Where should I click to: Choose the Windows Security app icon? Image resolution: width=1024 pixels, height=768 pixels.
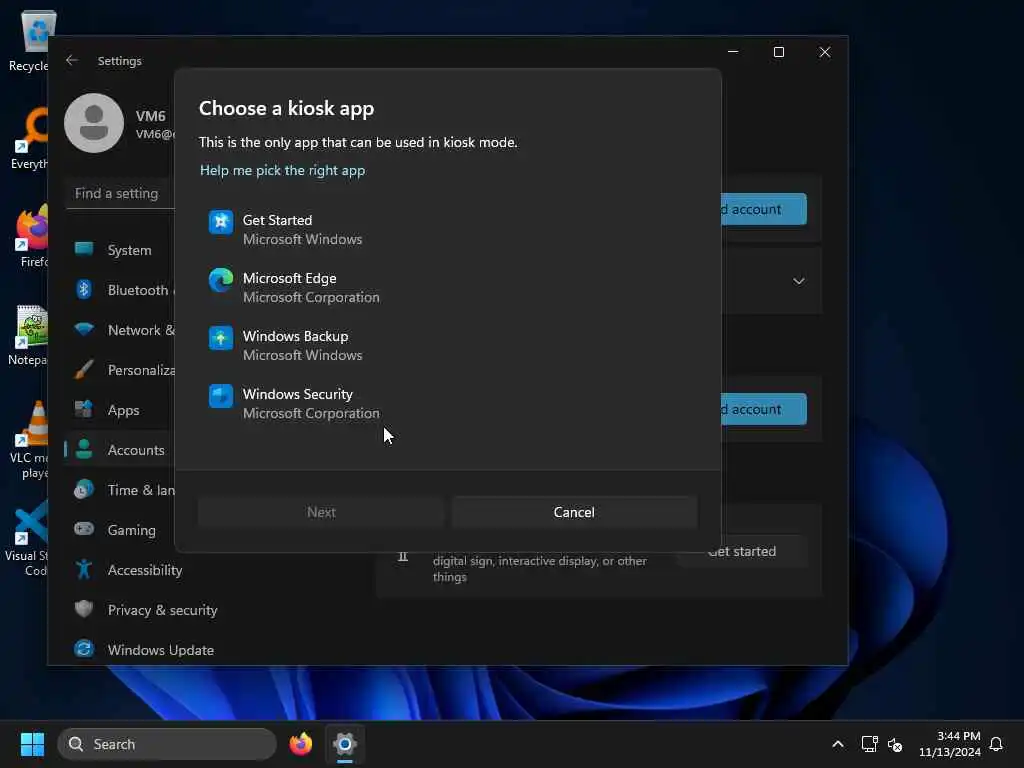pos(221,396)
